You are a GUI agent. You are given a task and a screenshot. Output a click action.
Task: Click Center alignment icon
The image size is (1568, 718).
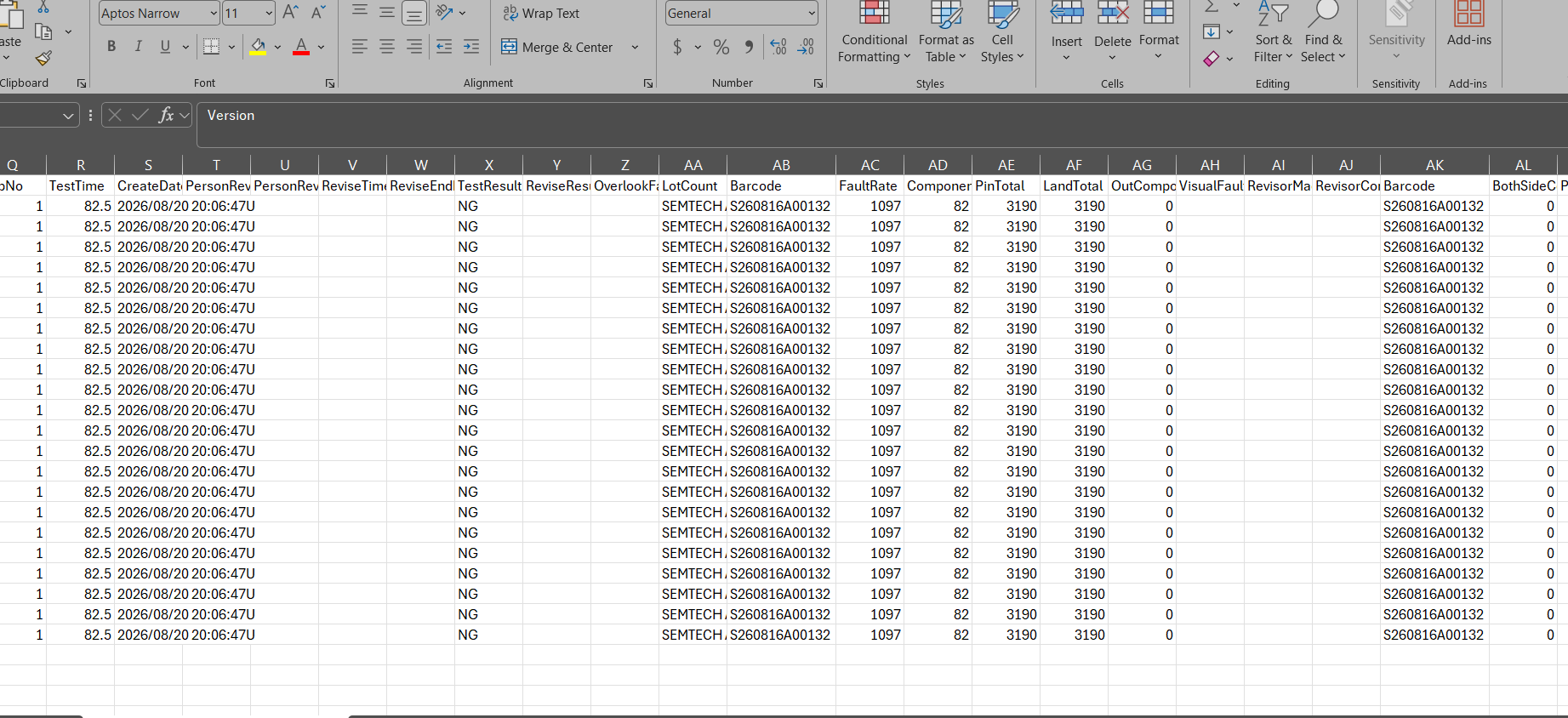coord(387,47)
